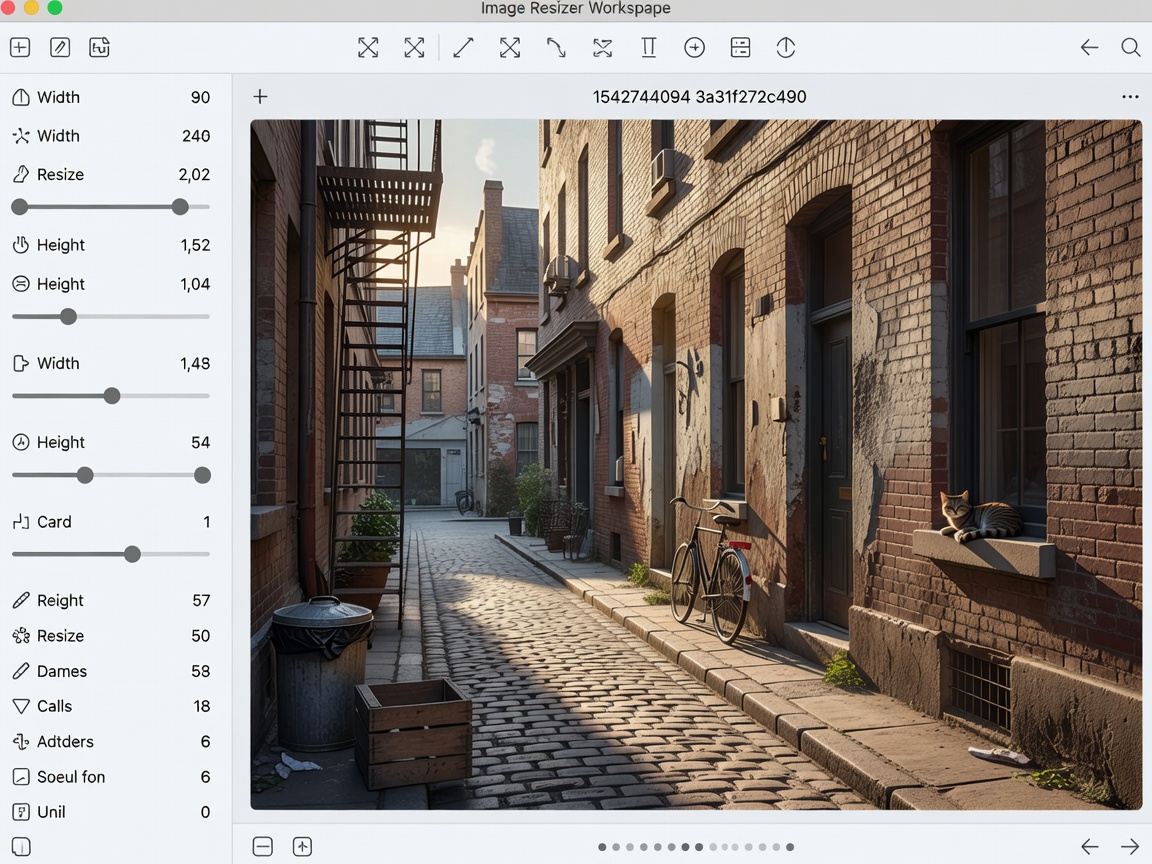1152x864 pixels.
Task: Click the Card row icon
Action: pyautogui.click(x=21, y=522)
